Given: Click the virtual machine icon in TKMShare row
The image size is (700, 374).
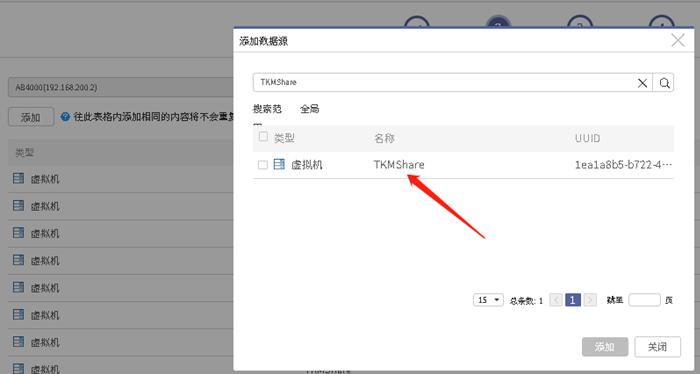Looking at the screenshot, I should click(x=279, y=164).
